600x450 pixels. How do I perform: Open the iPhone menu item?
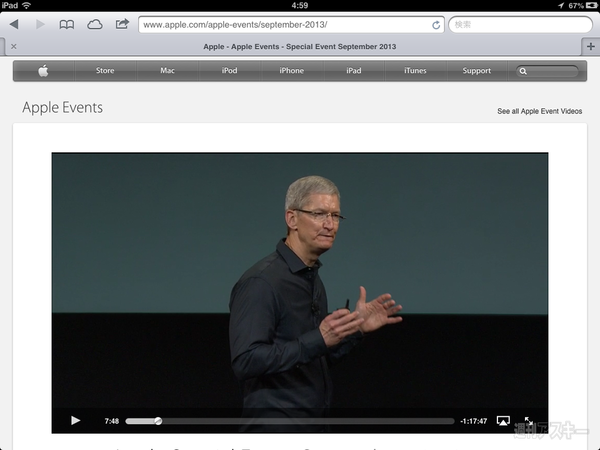tap(292, 71)
